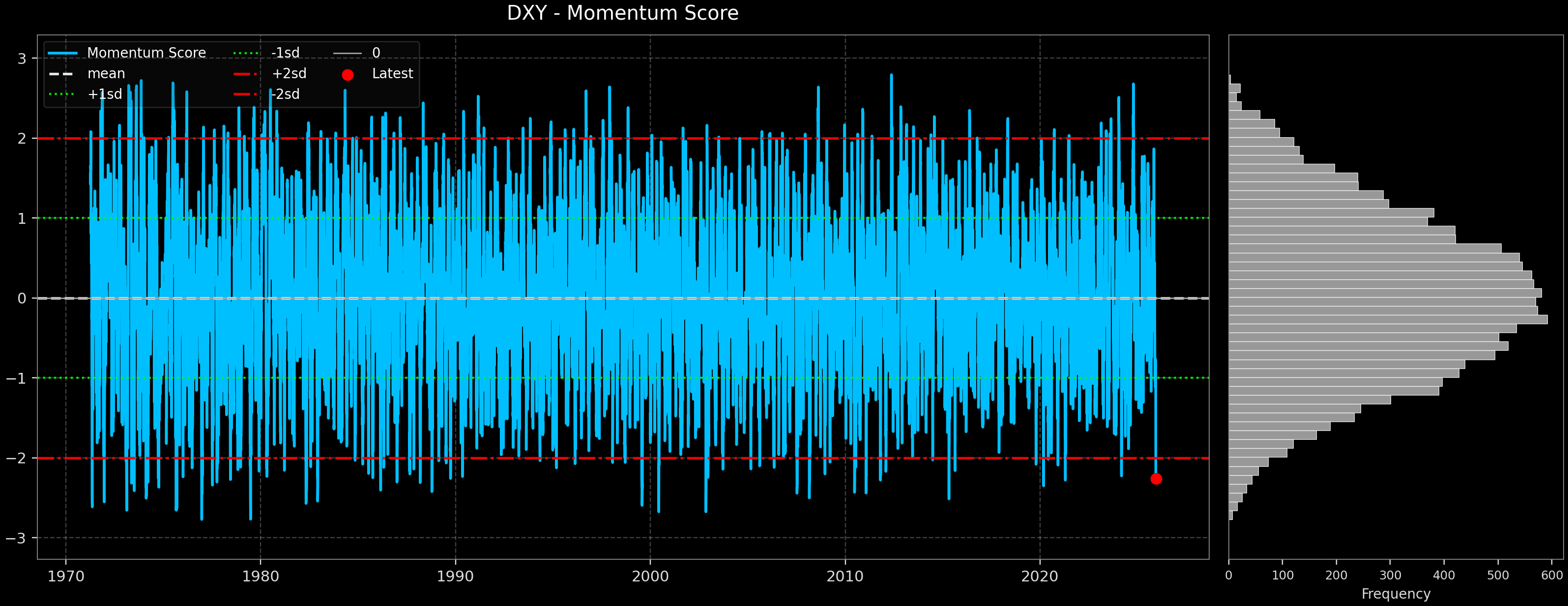Click the mean legend entry
The width and height of the screenshot is (1568, 606).
(x=106, y=74)
